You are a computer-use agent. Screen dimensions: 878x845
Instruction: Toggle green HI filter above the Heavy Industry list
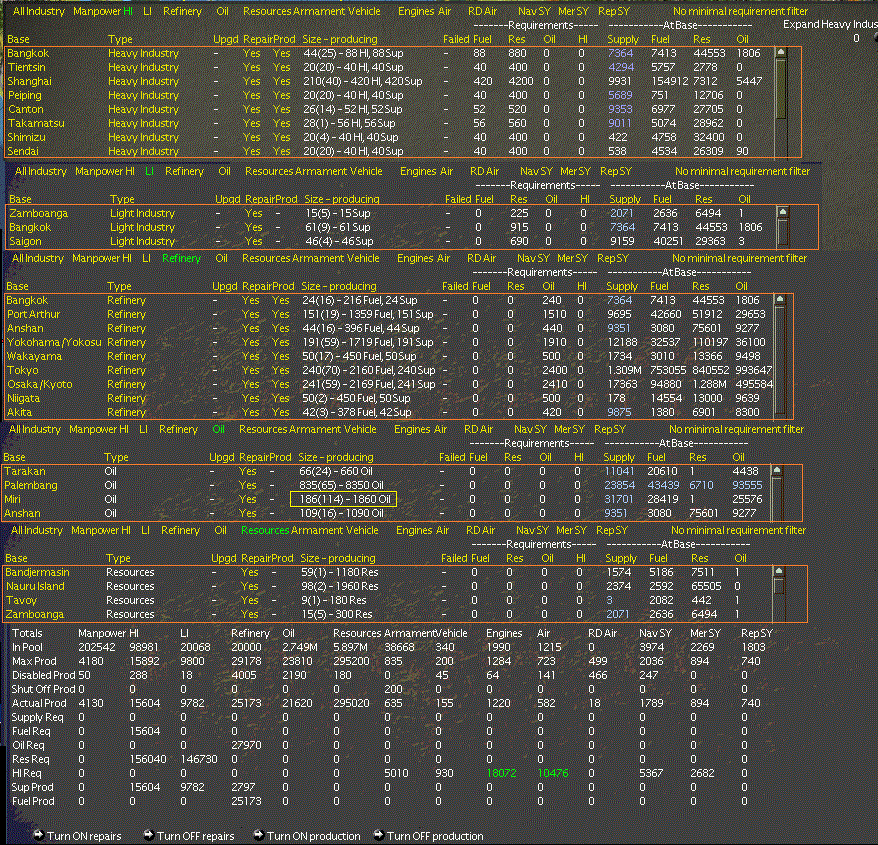click(128, 11)
